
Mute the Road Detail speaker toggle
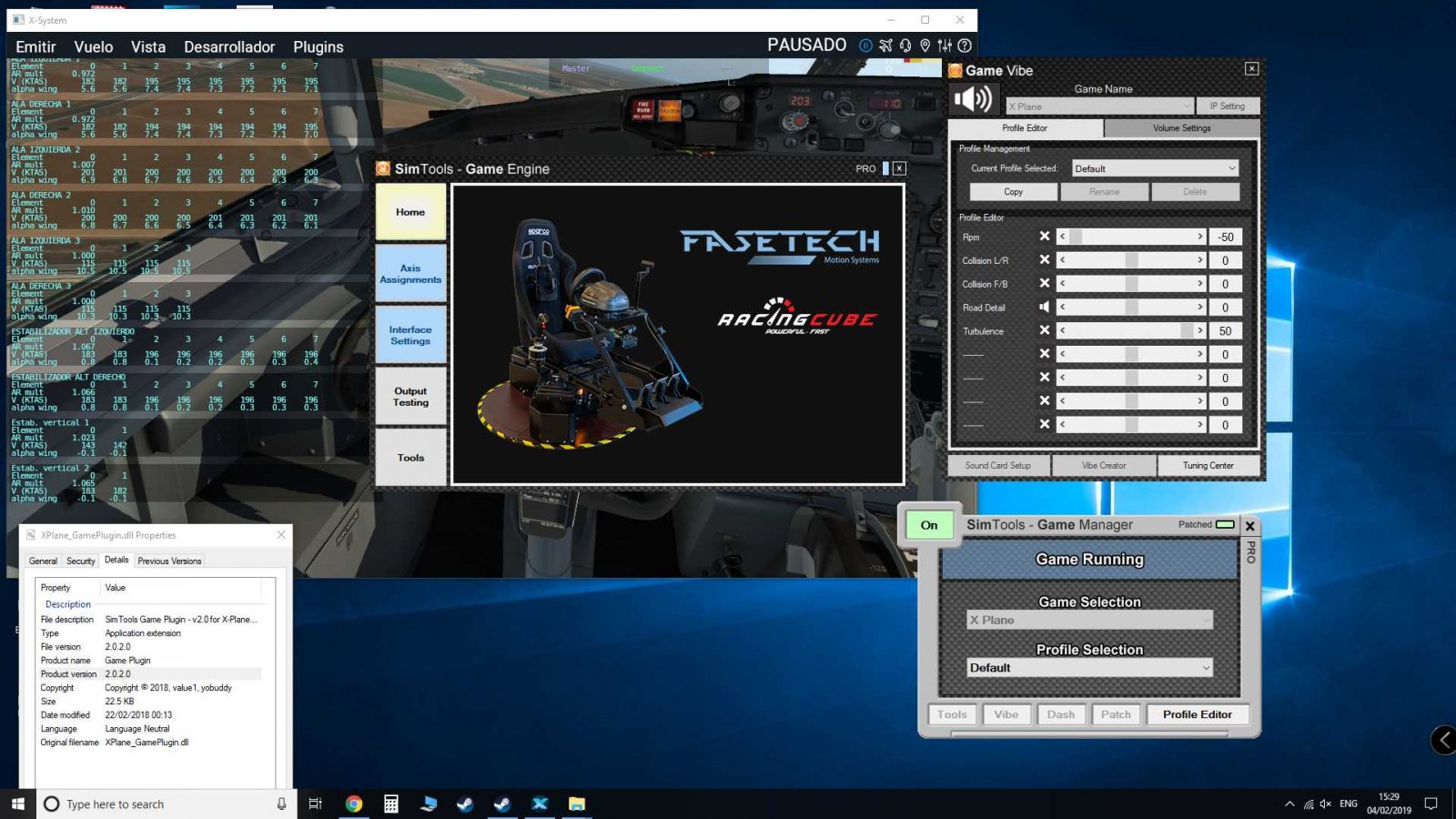click(x=1044, y=308)
